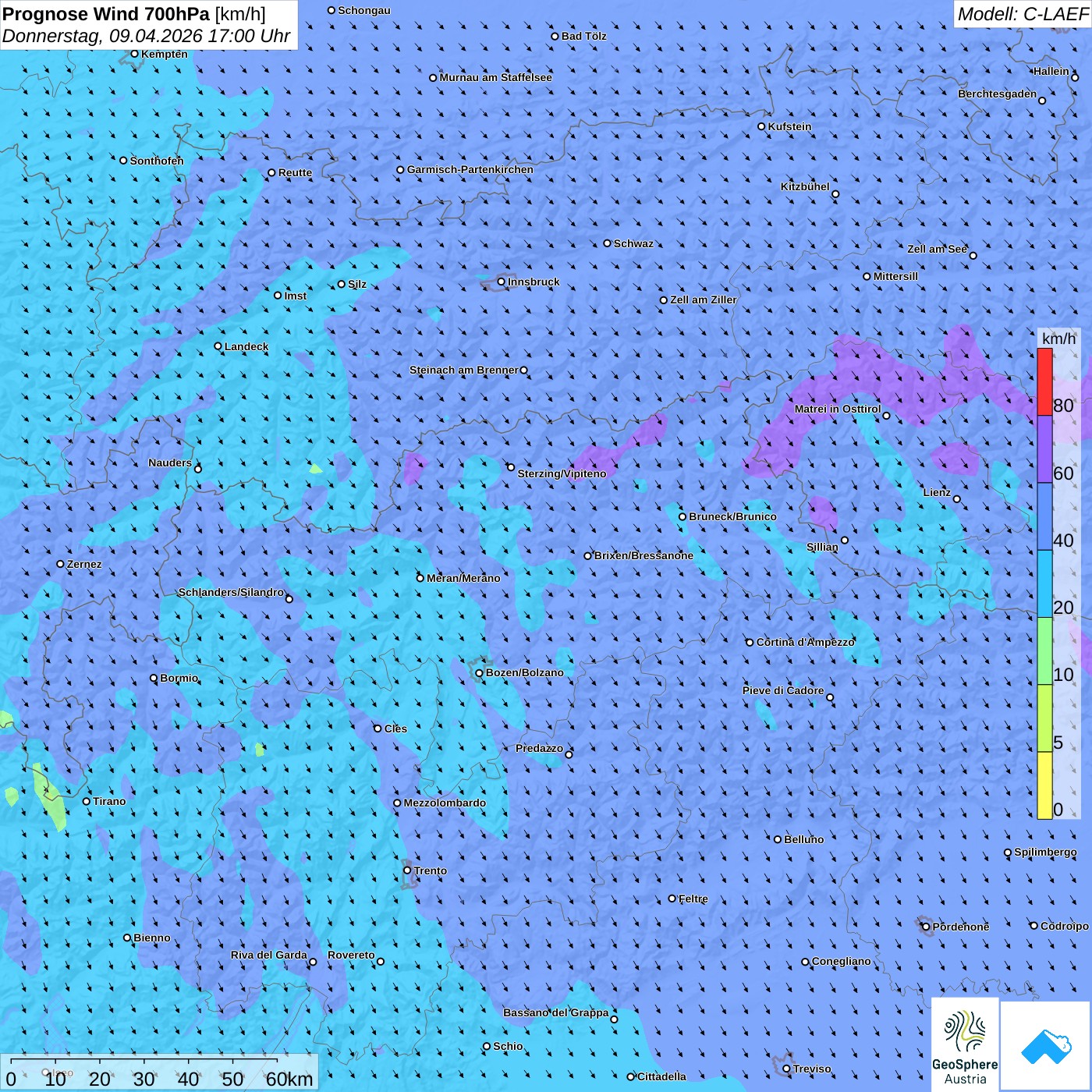
Task: Click the Predazzo city label
Action: 539,748
